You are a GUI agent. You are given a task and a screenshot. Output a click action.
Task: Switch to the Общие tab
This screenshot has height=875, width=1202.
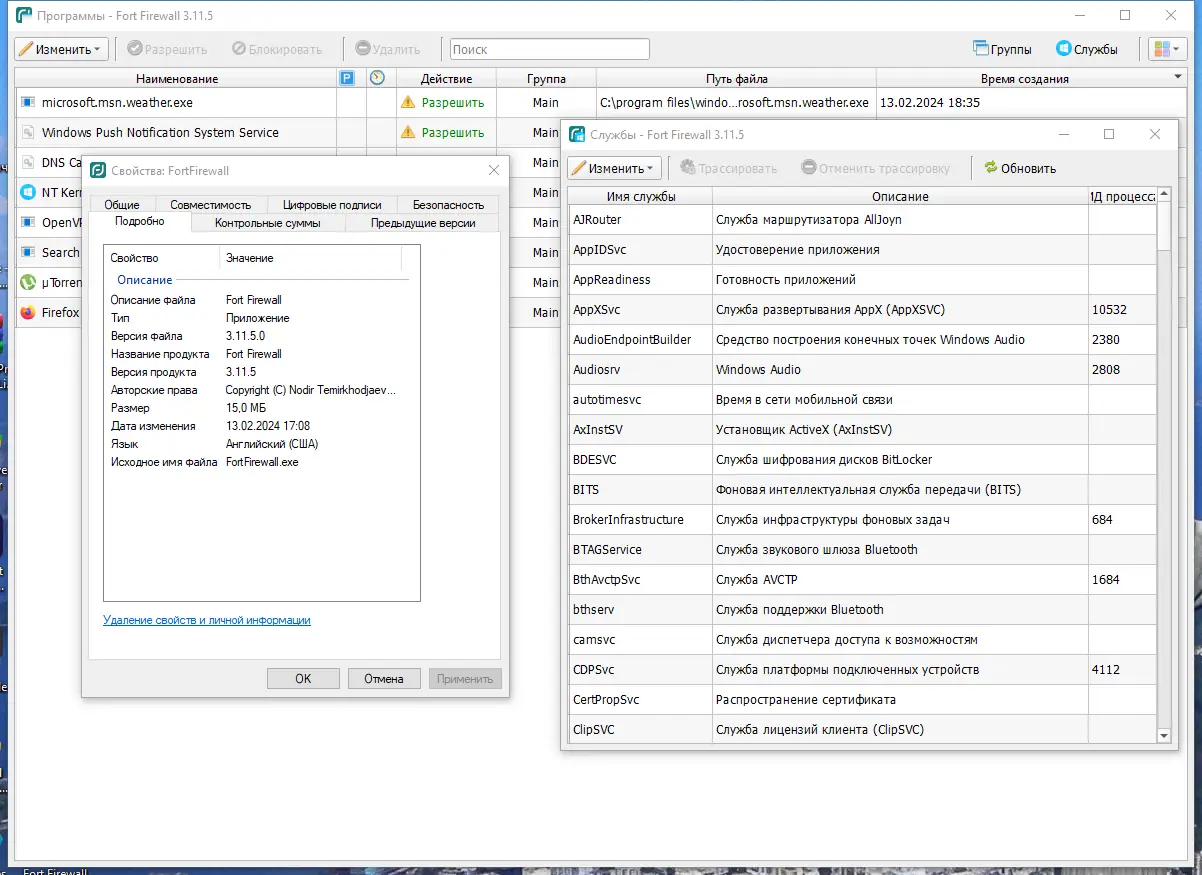tap(122, 204)
